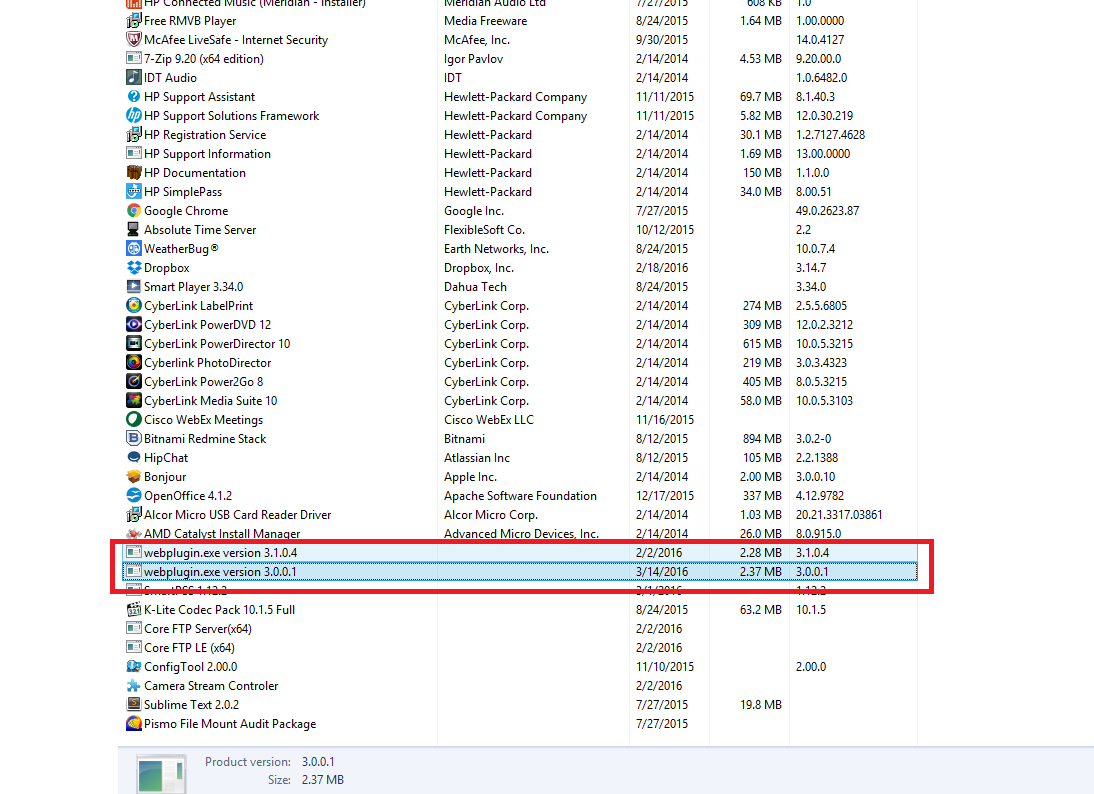Click size value 63.2 MB

click(760, 610)
